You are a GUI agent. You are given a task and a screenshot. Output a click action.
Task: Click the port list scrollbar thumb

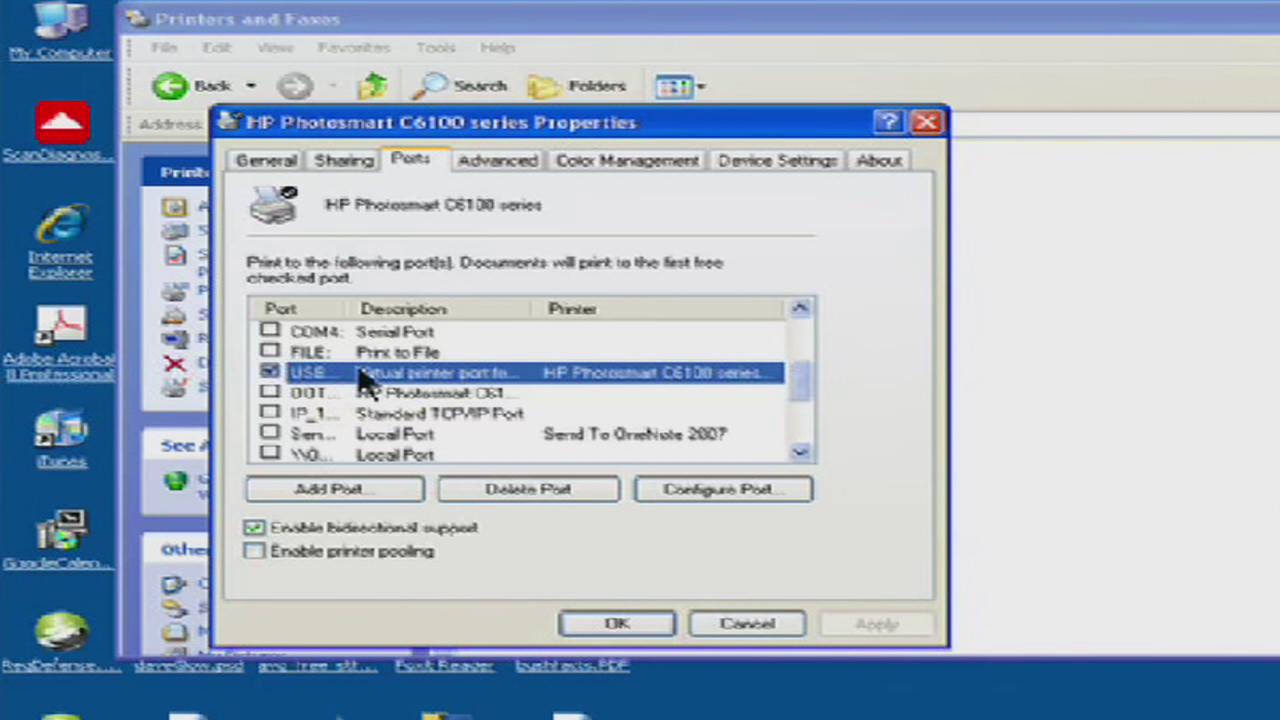click(800, 381)
